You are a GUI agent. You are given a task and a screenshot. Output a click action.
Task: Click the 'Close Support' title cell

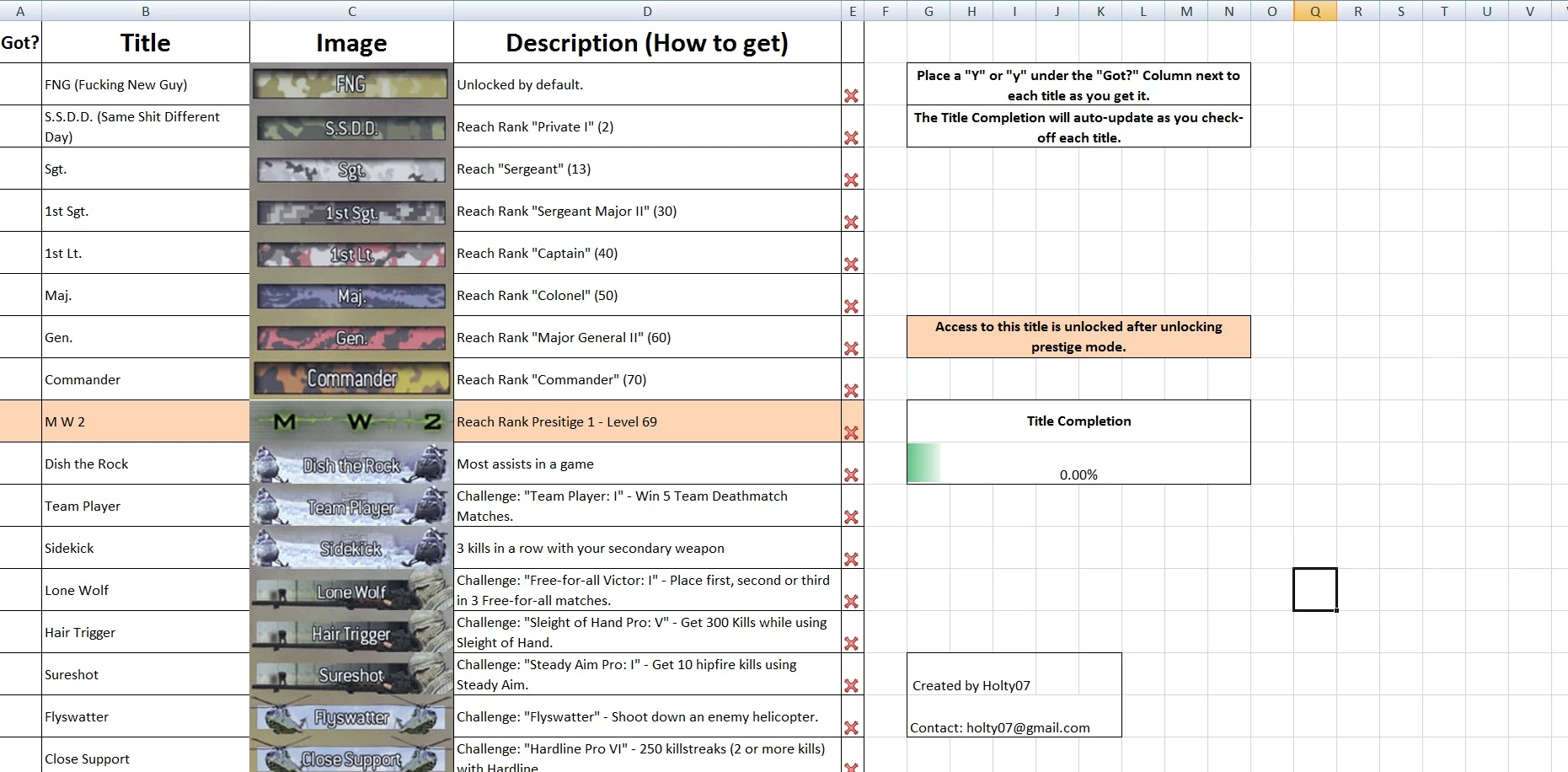pyautogui.click(x=146, y=757)
